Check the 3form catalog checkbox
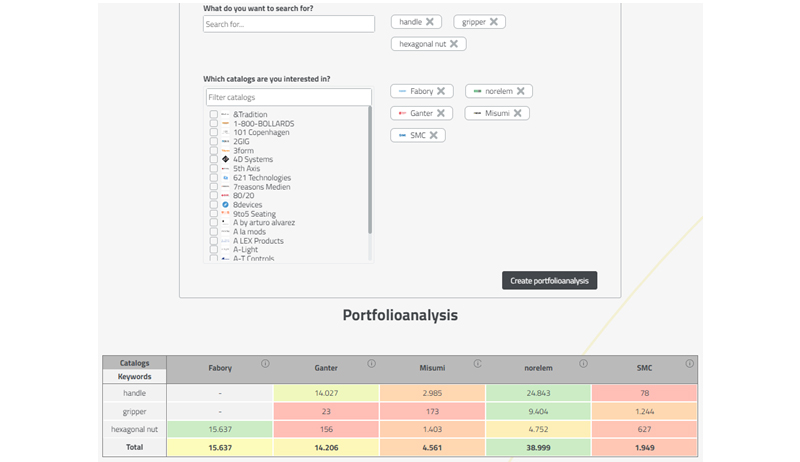 click(x=214, y=150)
